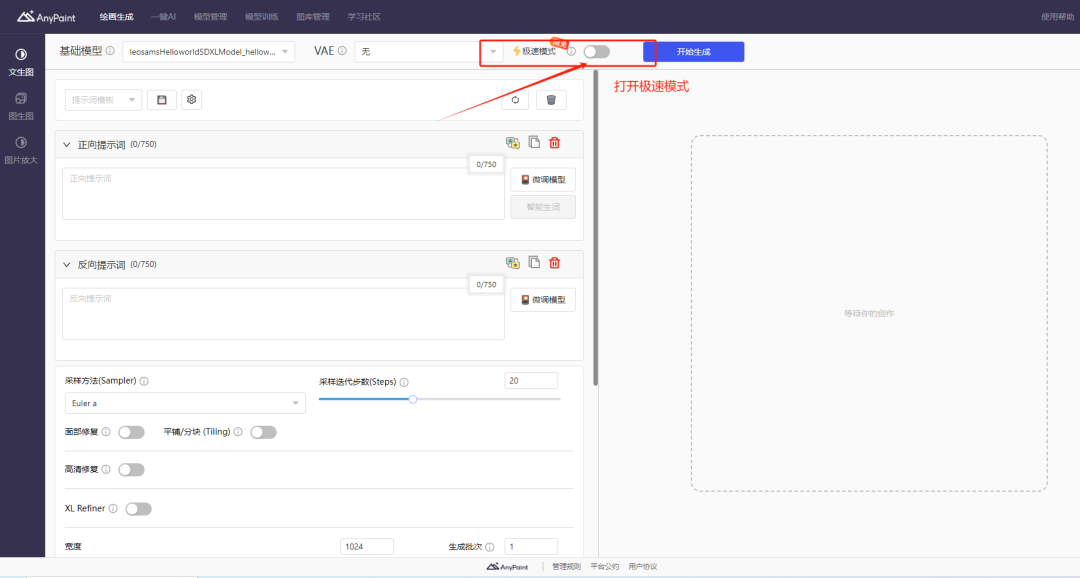Image resolution: width=1080 pixels, height=578 pixels.
Task: Open the 图片放大 image upscale sidebar section
Action: point(21,150)
